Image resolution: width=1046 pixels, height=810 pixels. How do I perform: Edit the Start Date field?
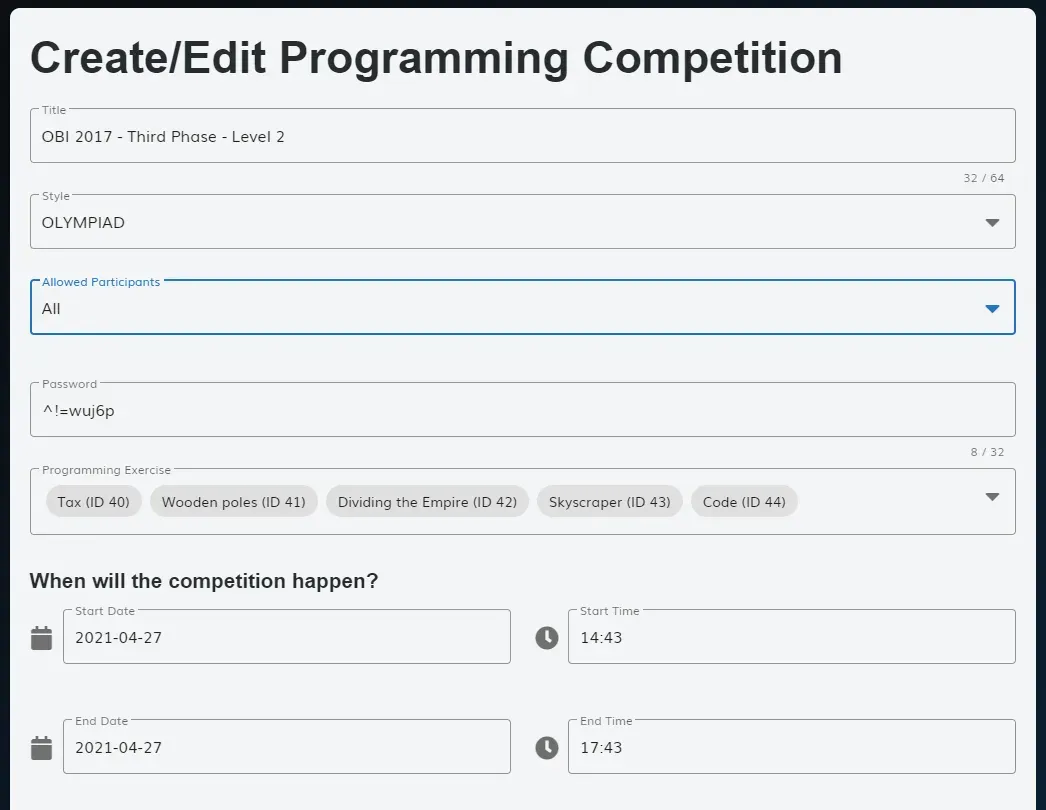coord(287,637)
